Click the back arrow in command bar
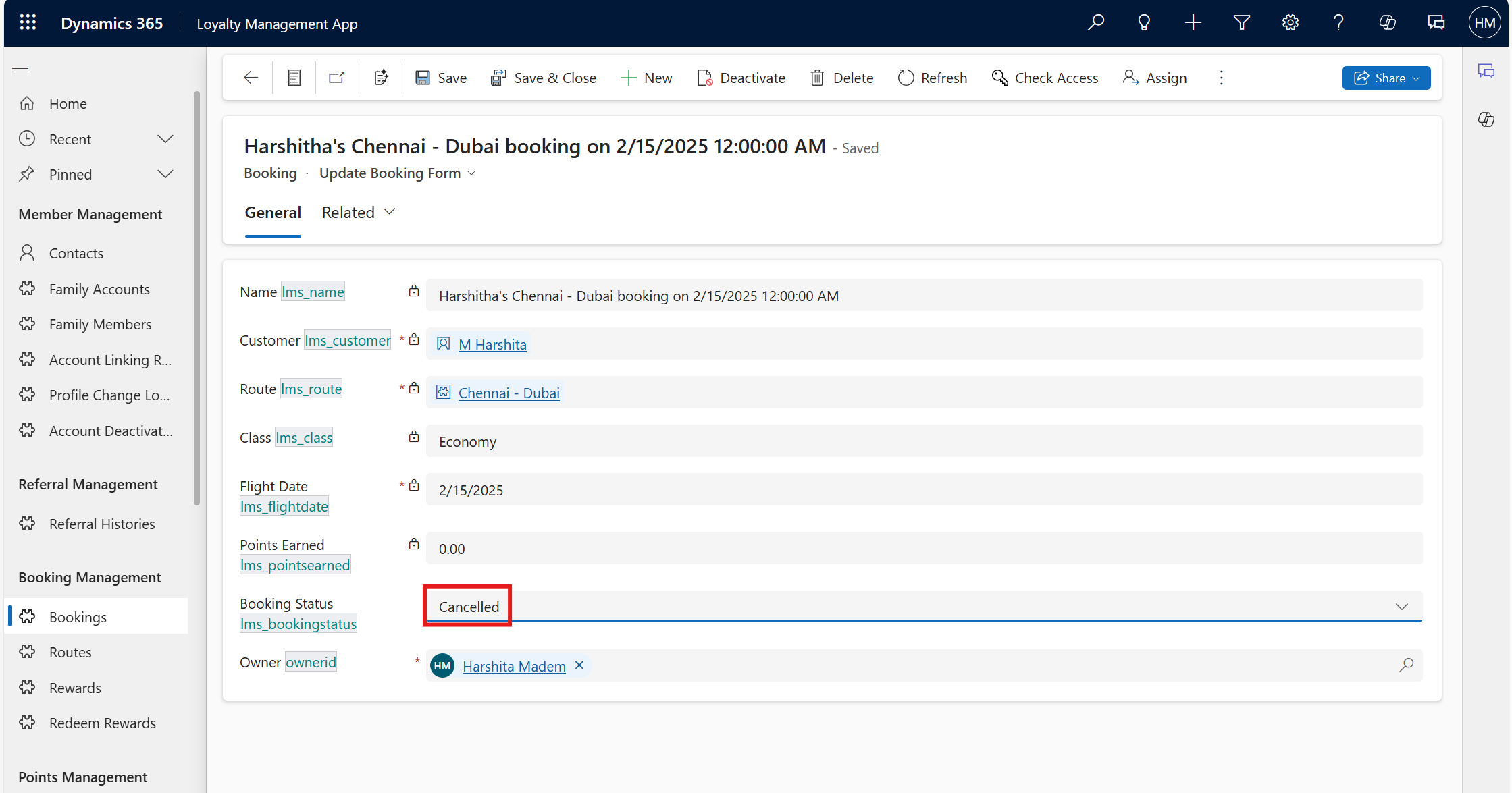1512x793 pixels. pos(251,78)
